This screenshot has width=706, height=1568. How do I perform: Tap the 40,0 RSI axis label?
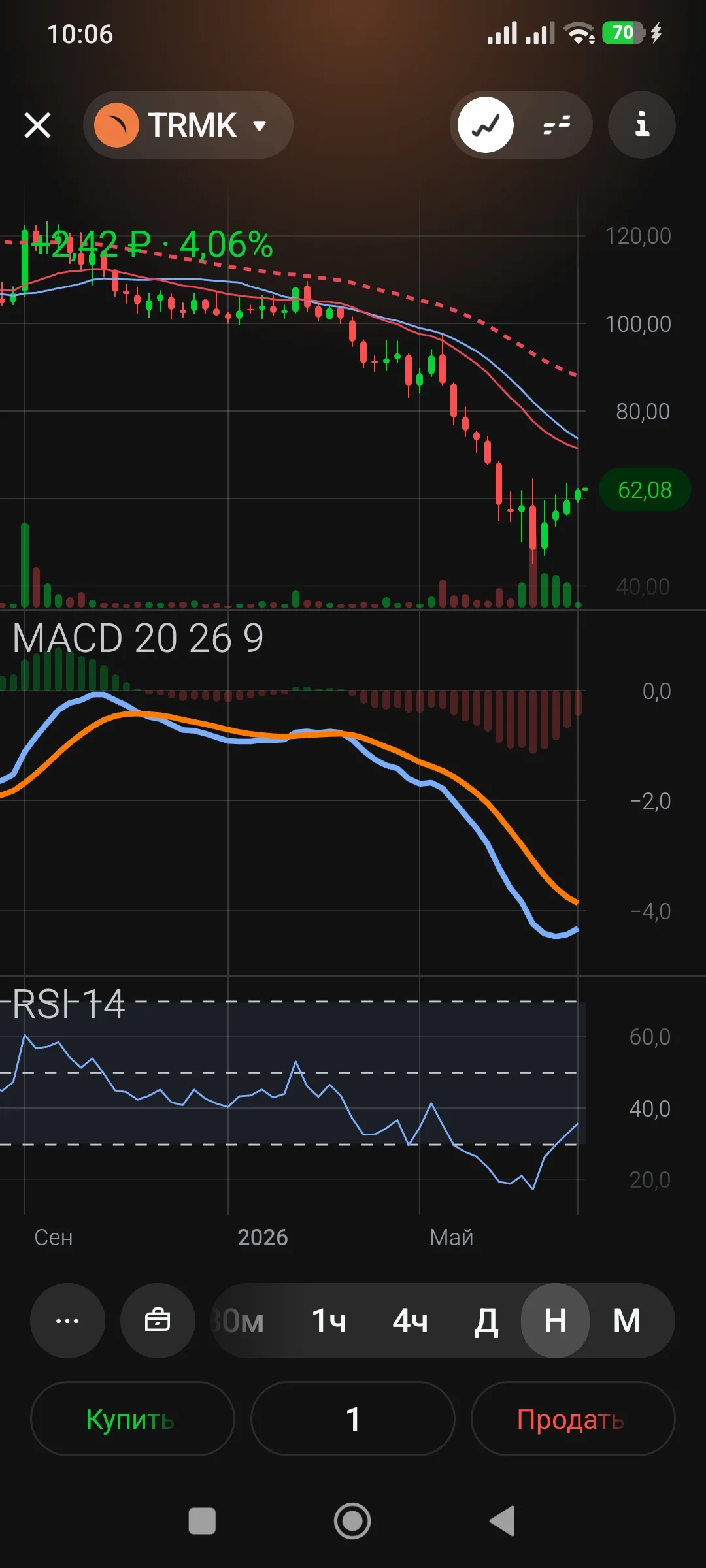pyautogui.click(x=650, y=1109)
